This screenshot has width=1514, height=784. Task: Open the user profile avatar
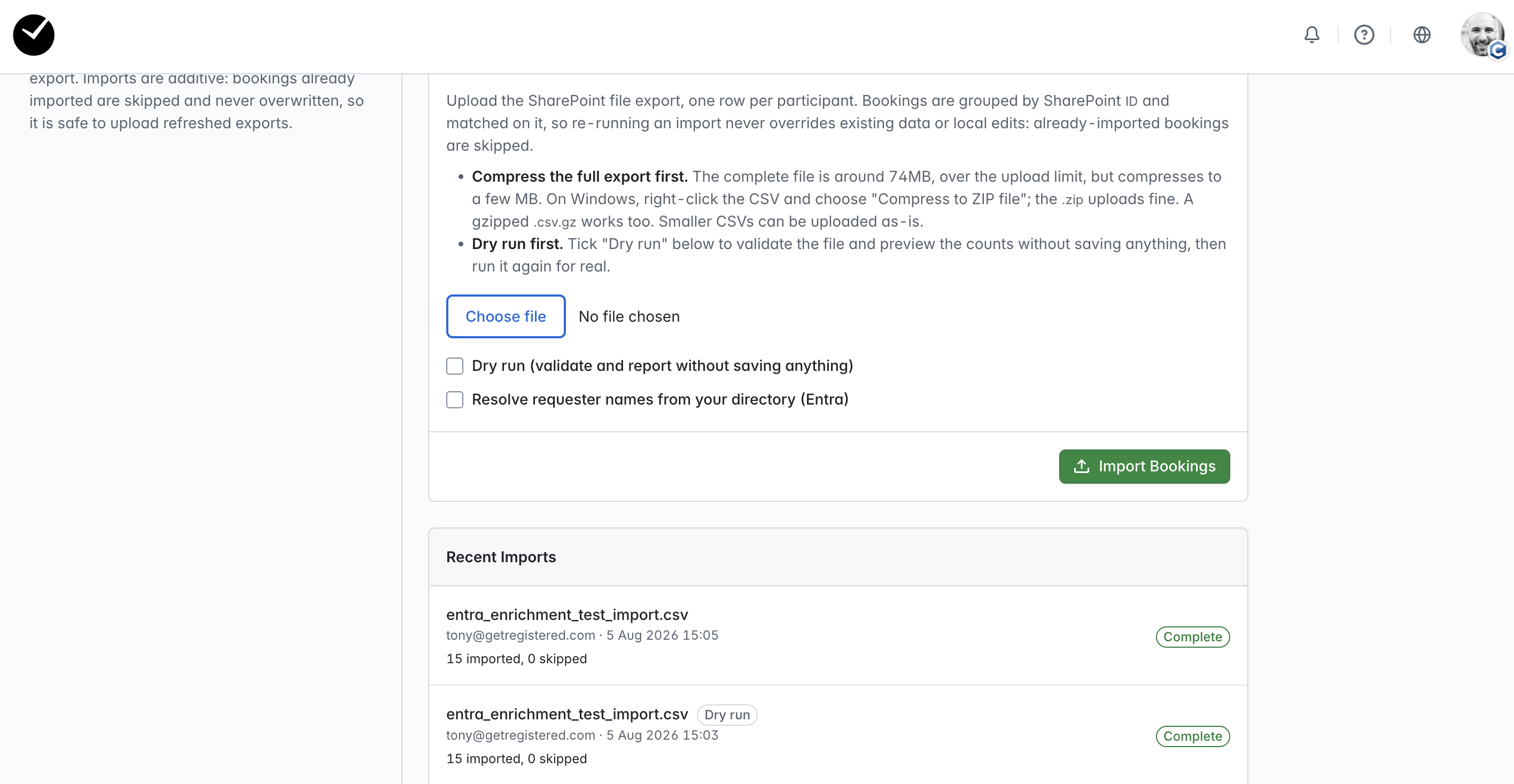pos(1482,35)
